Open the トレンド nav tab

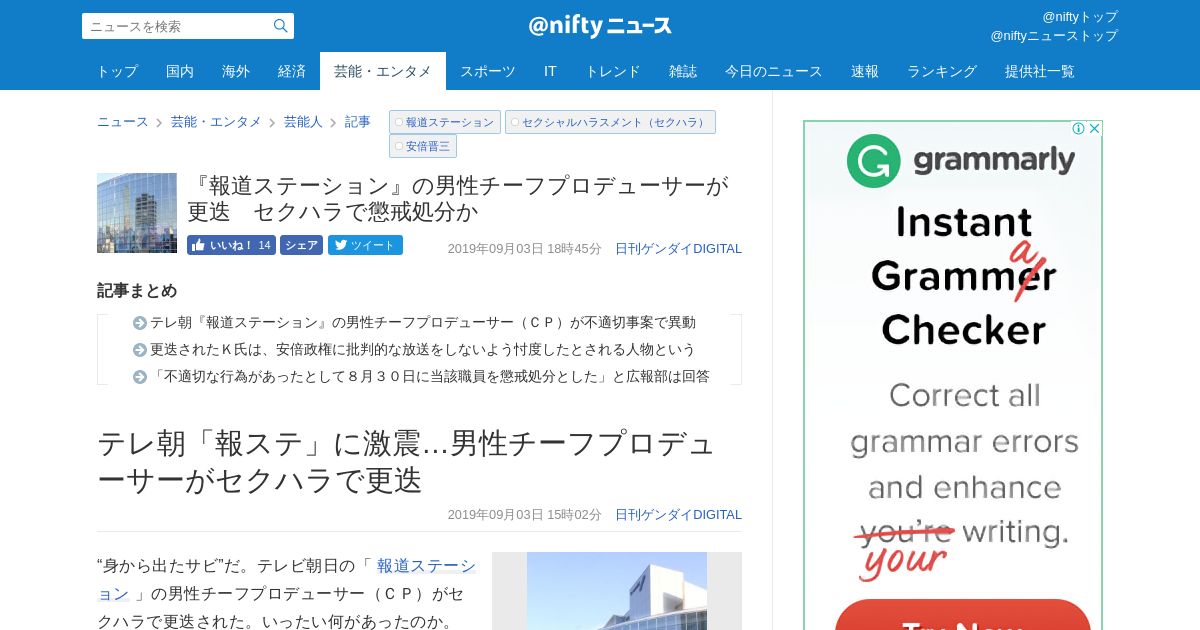613,71
